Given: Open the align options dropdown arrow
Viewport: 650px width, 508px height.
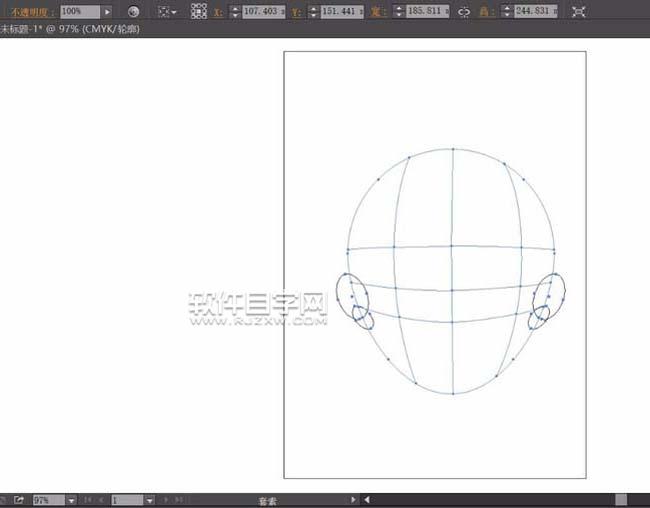Looking at the screenshot, I should (176, 11).
